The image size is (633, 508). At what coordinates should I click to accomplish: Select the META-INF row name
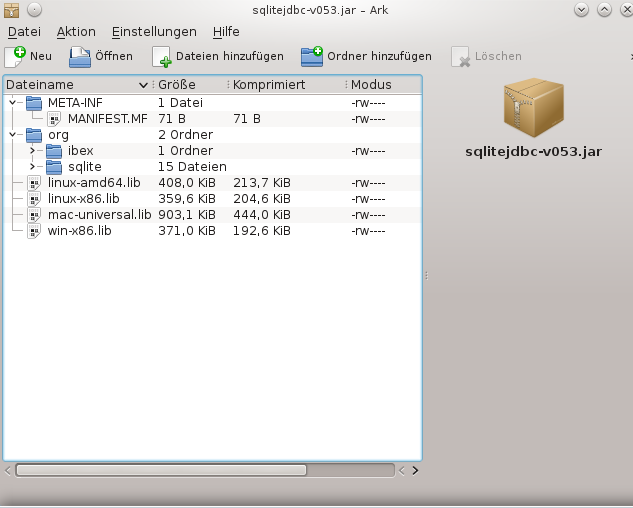point(75,103)
